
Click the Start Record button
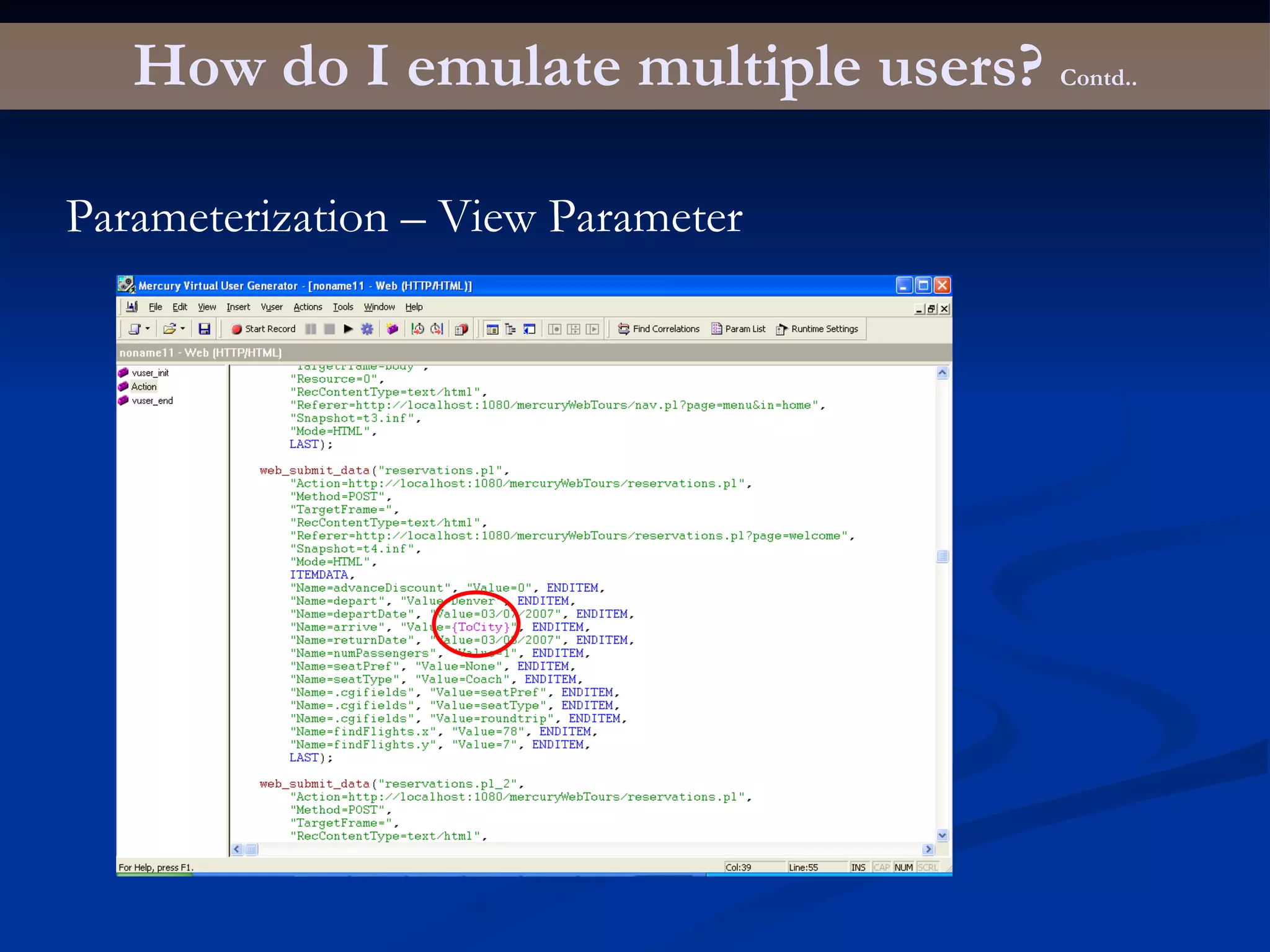tap(263, 329)
